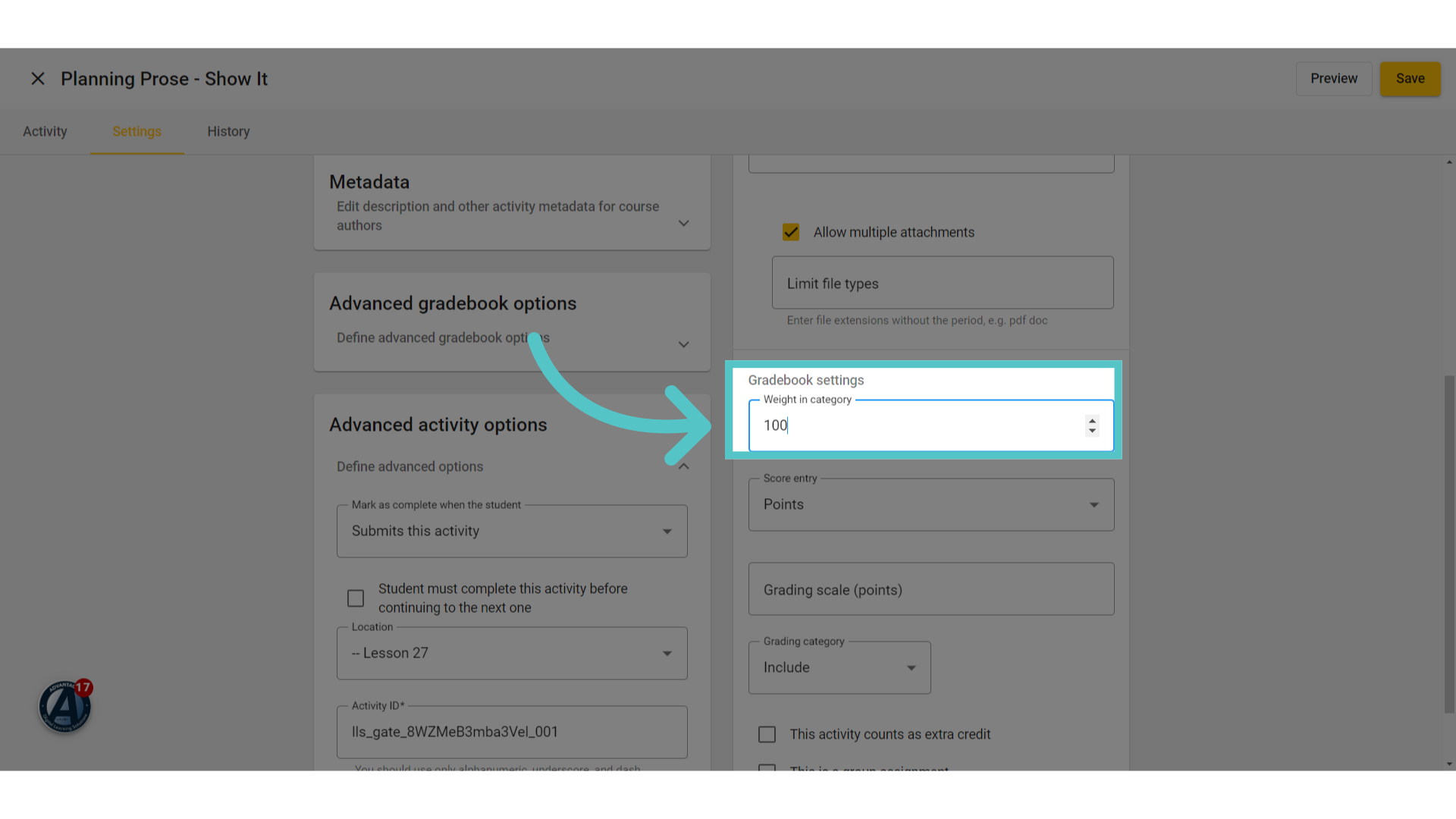Open the Location Lesson 27 dropdown
This screenshot has height=819, width=1456.
pyautogui.click(x=512, y=654)
